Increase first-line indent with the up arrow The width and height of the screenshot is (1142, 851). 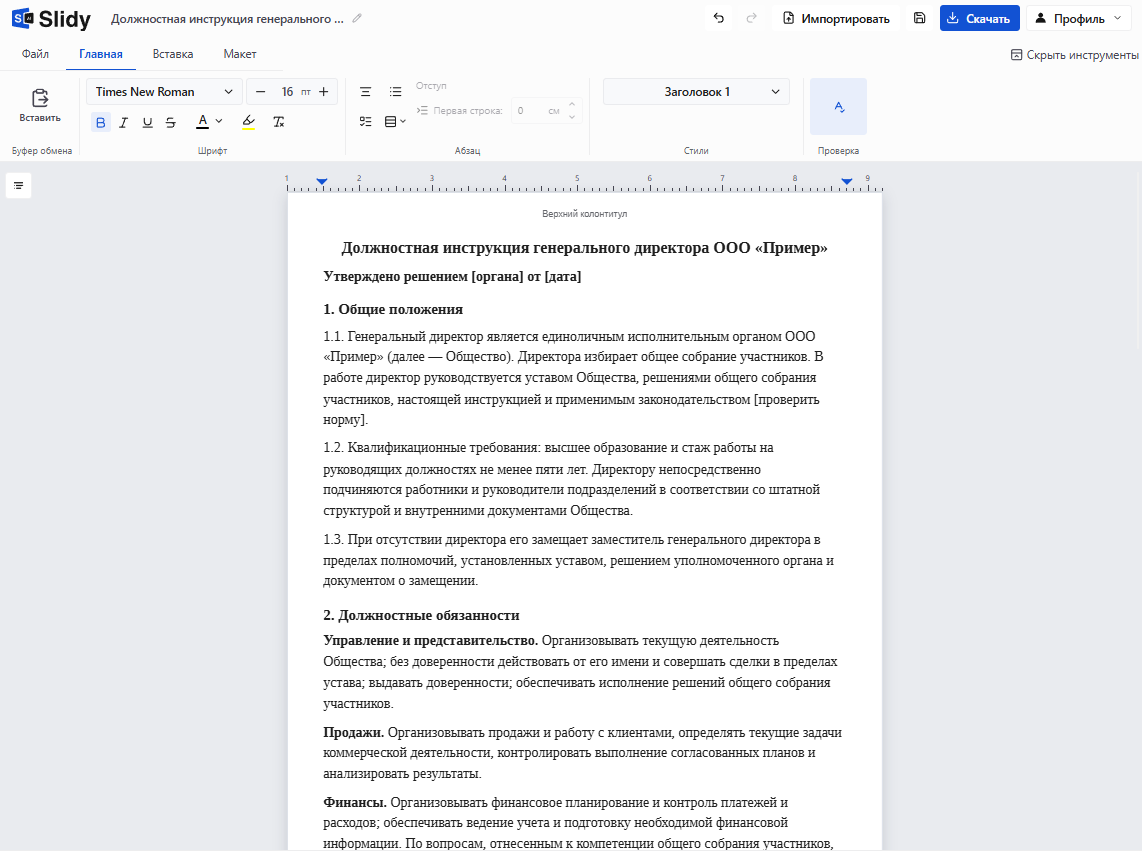[x=572, y=104]
